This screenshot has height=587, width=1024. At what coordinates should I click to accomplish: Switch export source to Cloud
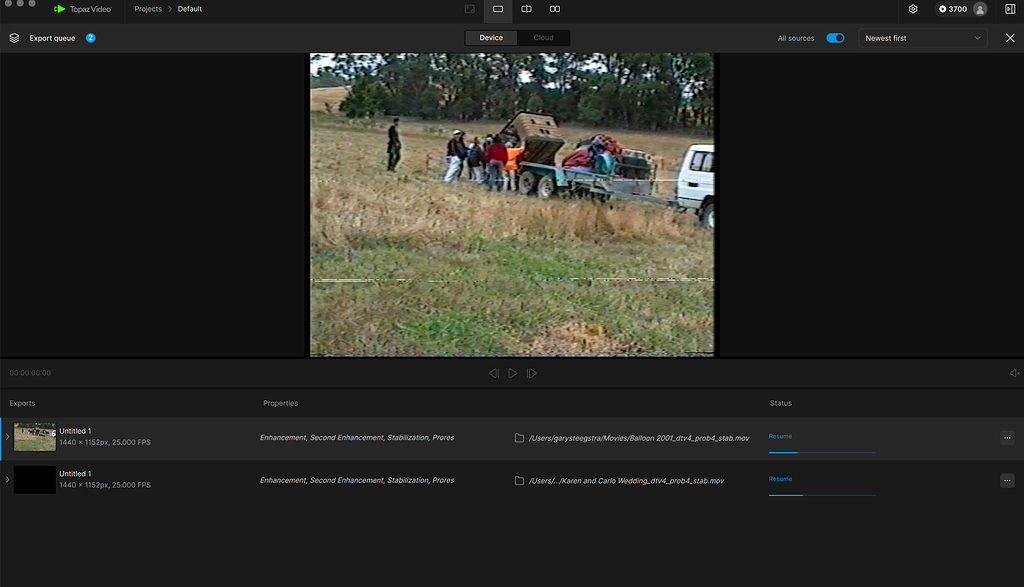pos(543,37)
